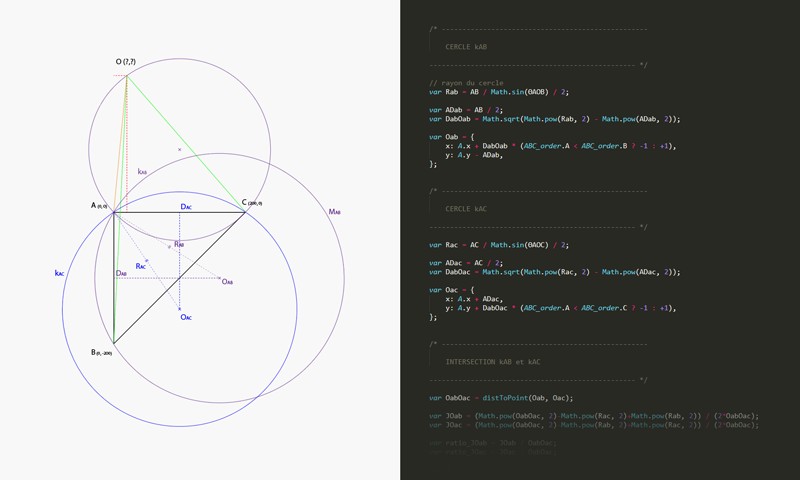The image size is (800, 480).
Task: Click point O (?,?) label in diagram
Action: (127, 62)
